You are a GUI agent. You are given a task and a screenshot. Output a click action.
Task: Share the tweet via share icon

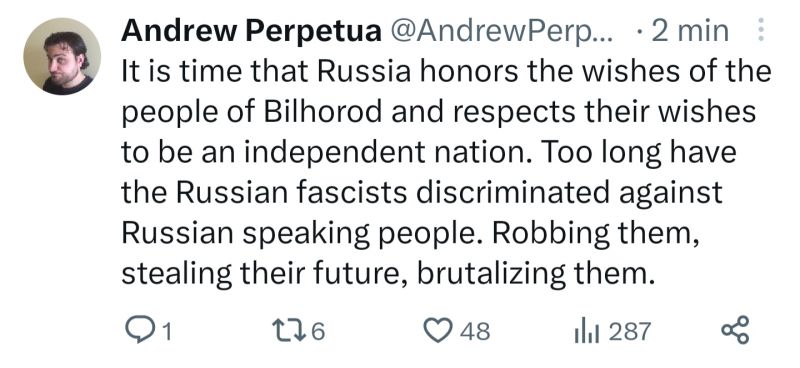tap(735, 330)
